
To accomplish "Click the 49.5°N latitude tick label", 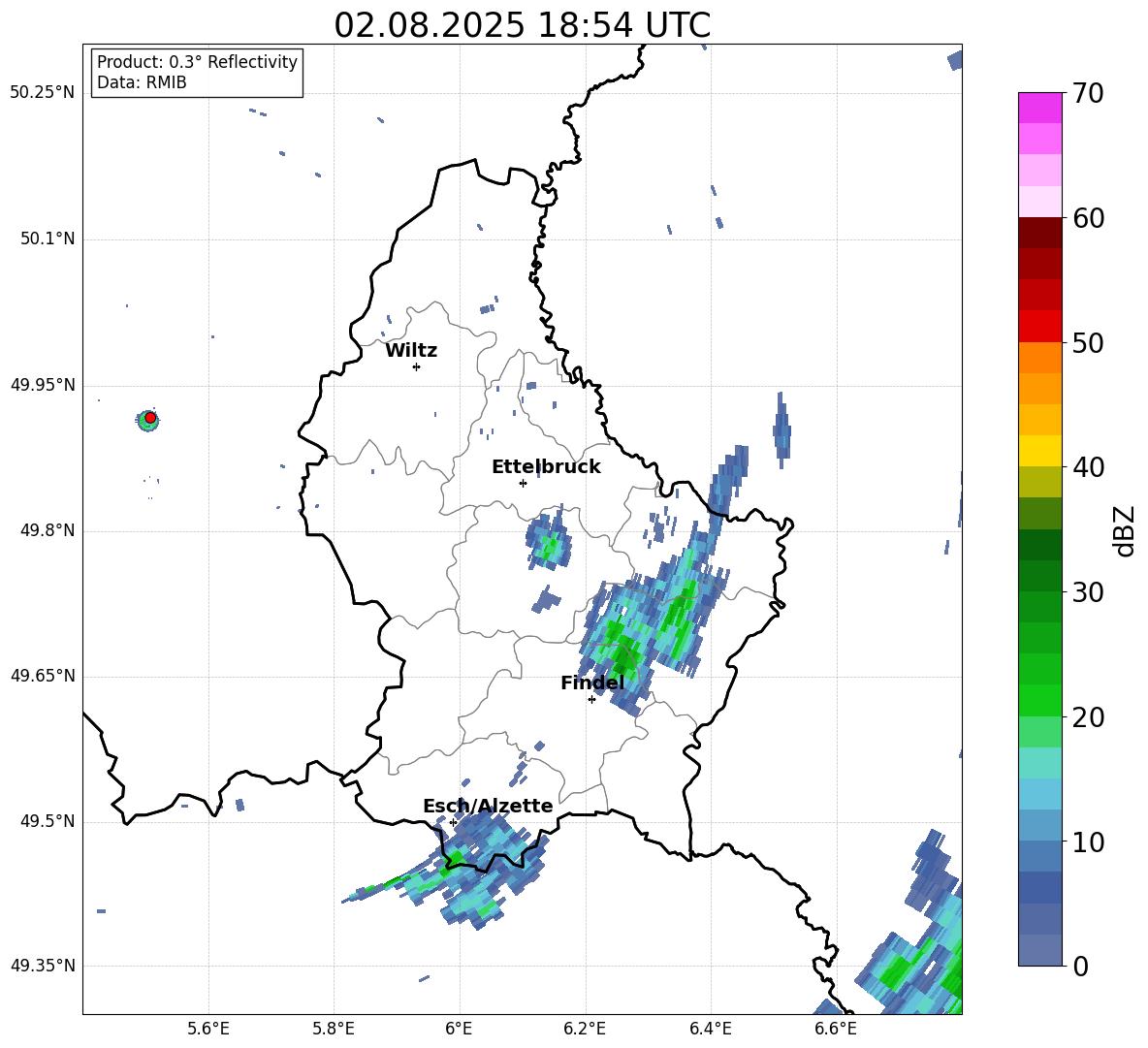I will [48, 821].
